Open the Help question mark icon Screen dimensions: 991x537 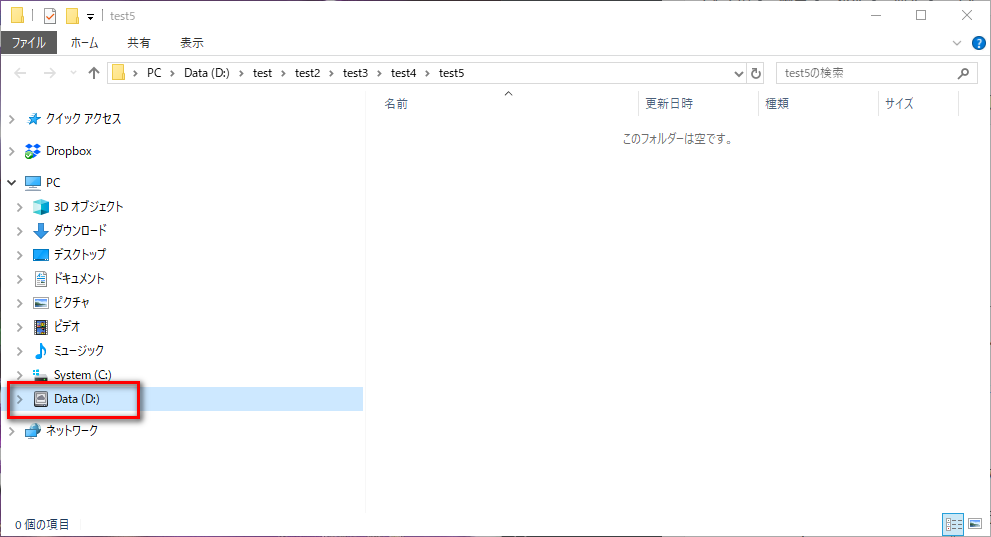978,43
